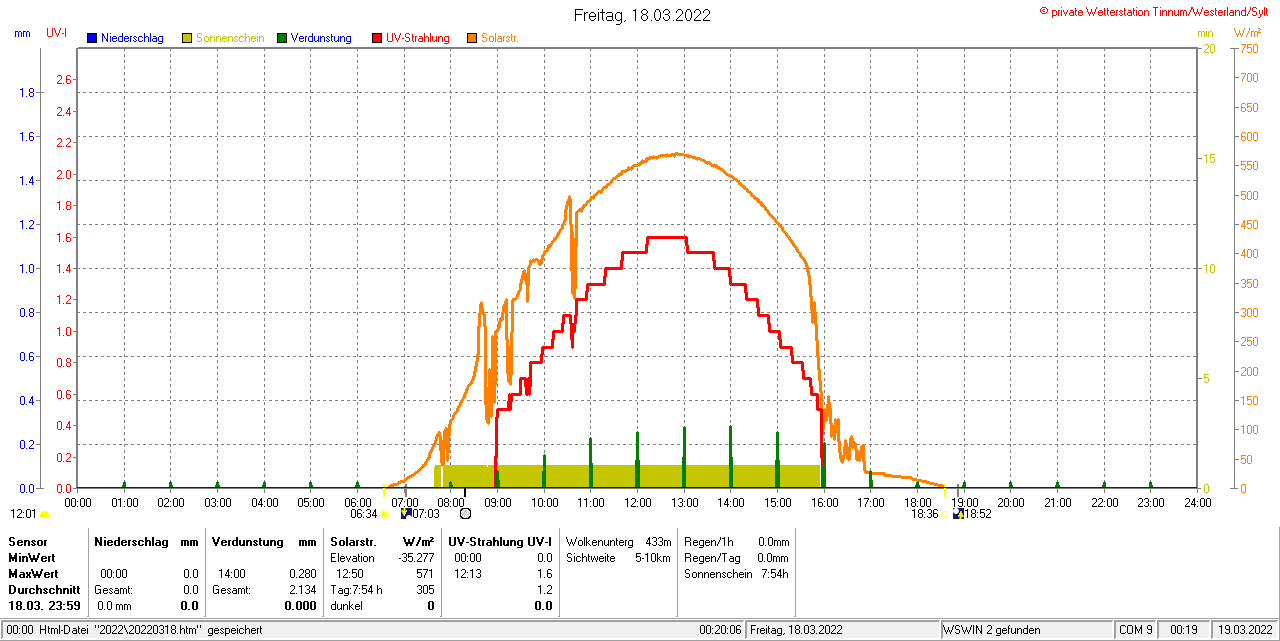1280x641 pixels.
Task: Click the UV-I axis unit label
Action: click(x=57, y=33)
